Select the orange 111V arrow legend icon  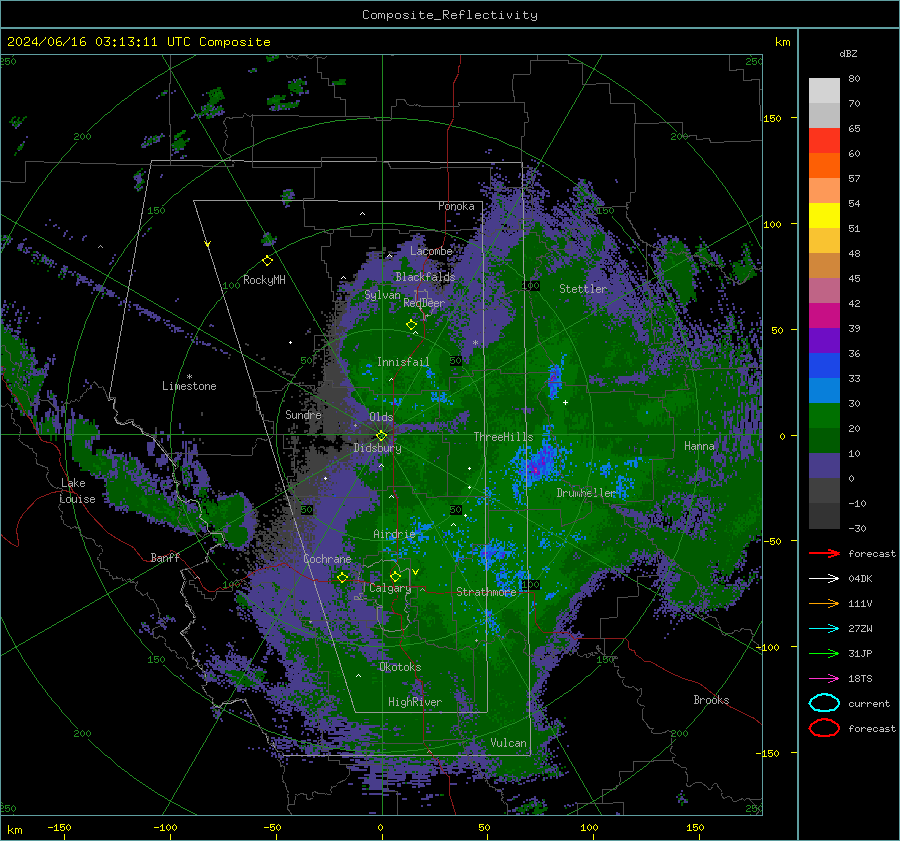pyautogui.click(x=824, y=603)
